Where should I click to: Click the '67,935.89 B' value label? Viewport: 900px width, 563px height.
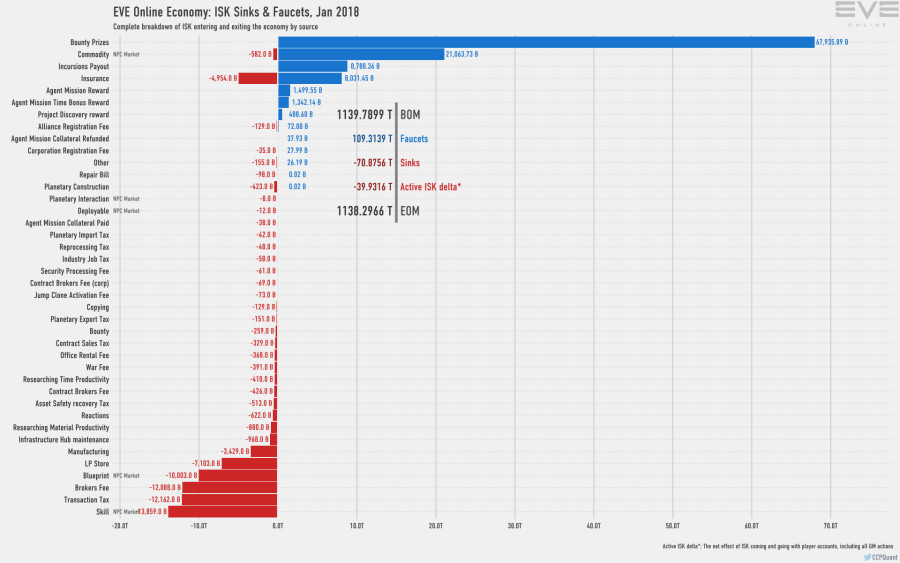(832, 42)
